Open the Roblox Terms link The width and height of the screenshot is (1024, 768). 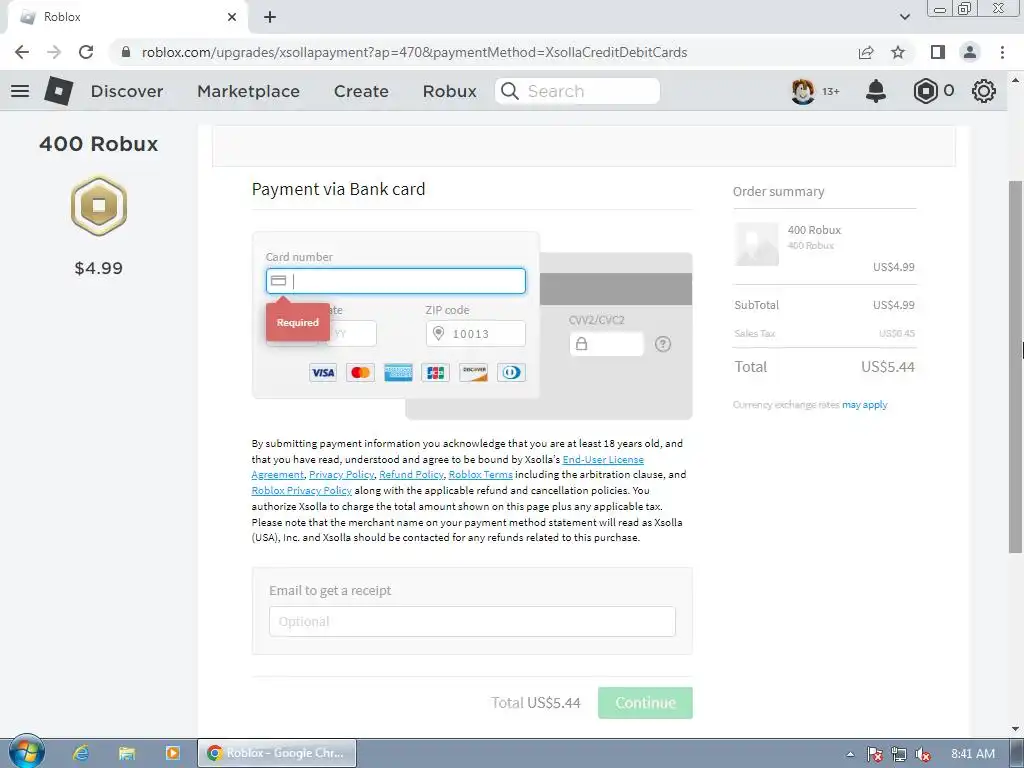click(481, 475)
